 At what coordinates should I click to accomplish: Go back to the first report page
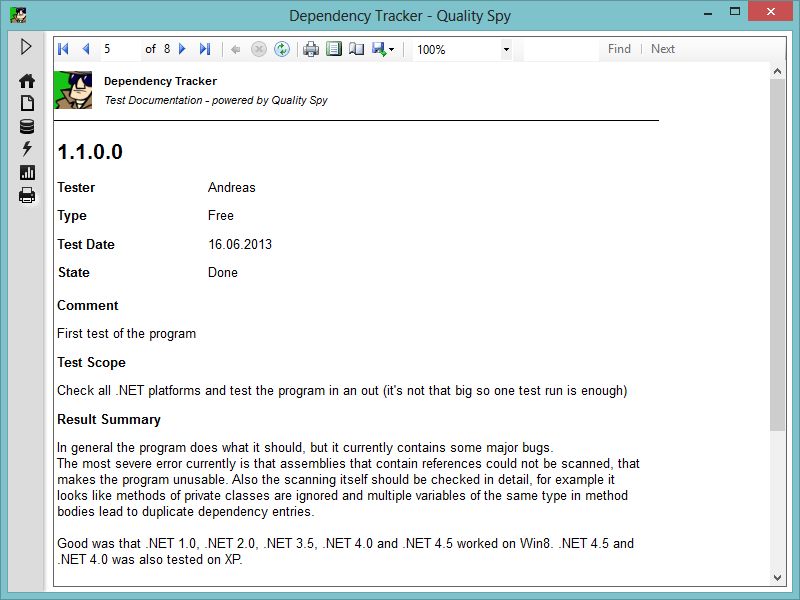[62, 48]
